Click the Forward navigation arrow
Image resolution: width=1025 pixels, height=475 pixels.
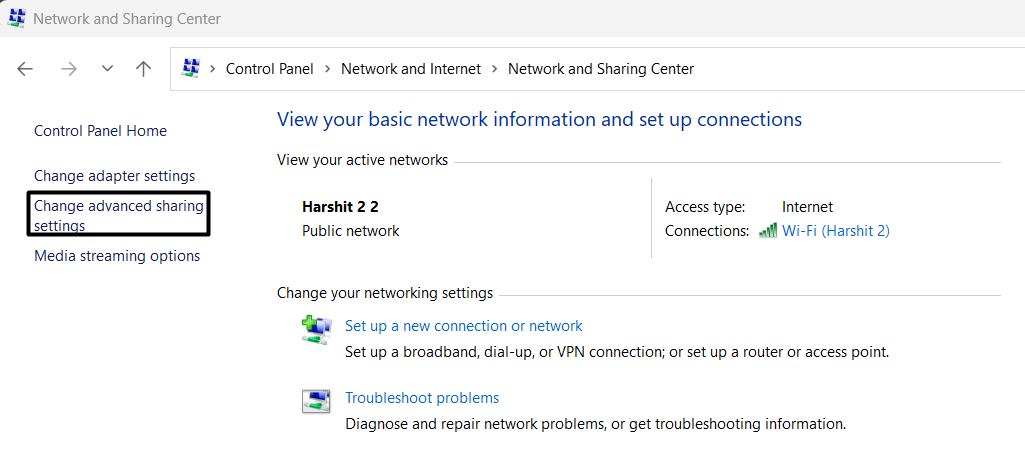[x=68, y=69]
